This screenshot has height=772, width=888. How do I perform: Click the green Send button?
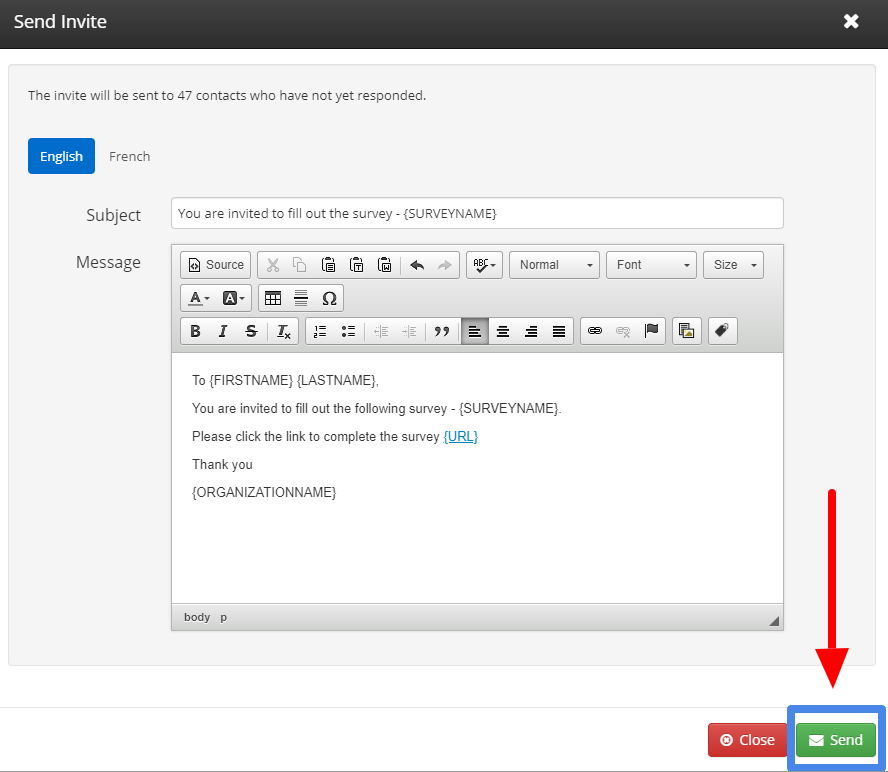(836, 740)
